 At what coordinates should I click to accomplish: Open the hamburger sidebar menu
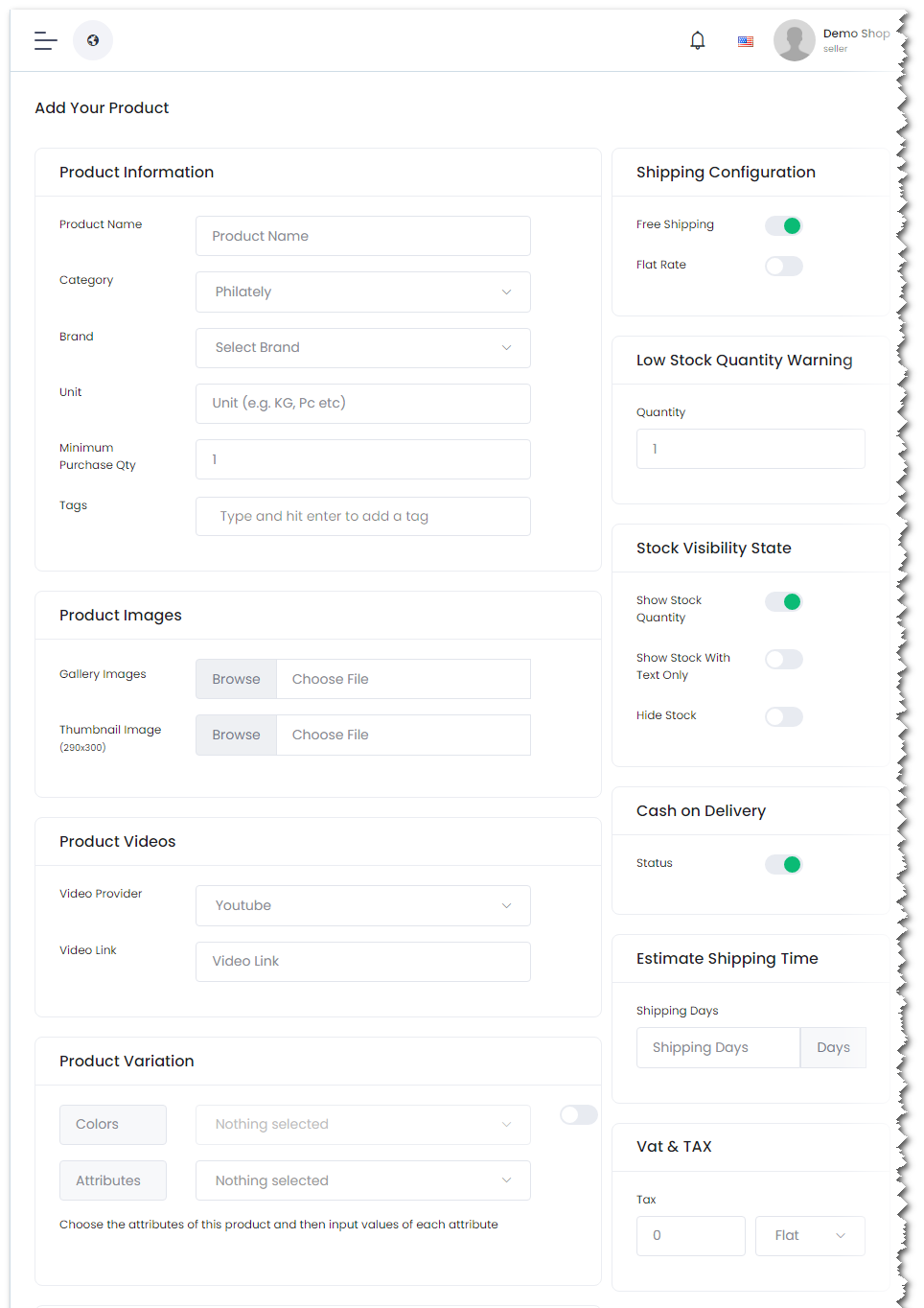click(45, 40)
